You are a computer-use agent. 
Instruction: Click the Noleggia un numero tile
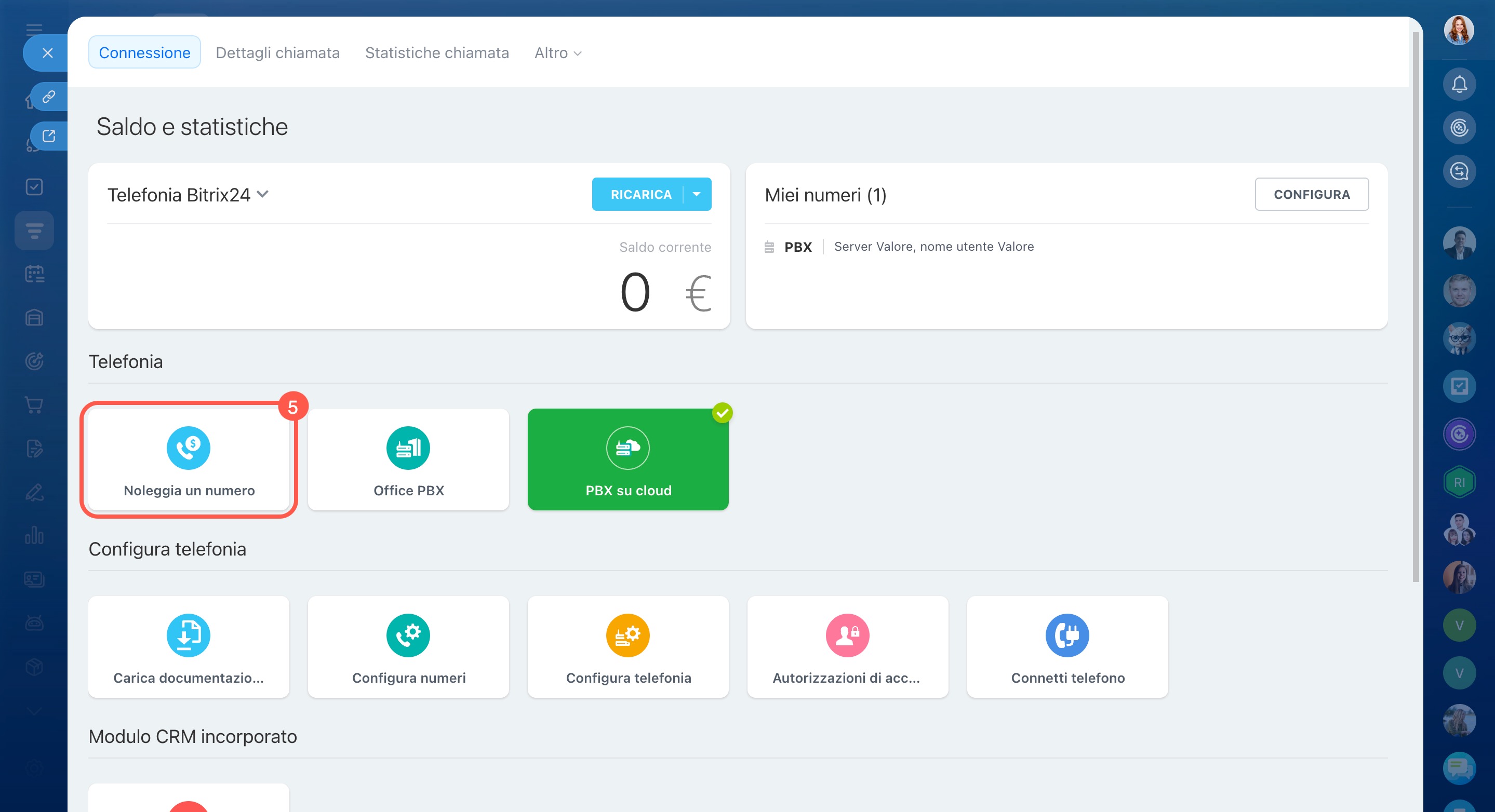tap(189, 459)
